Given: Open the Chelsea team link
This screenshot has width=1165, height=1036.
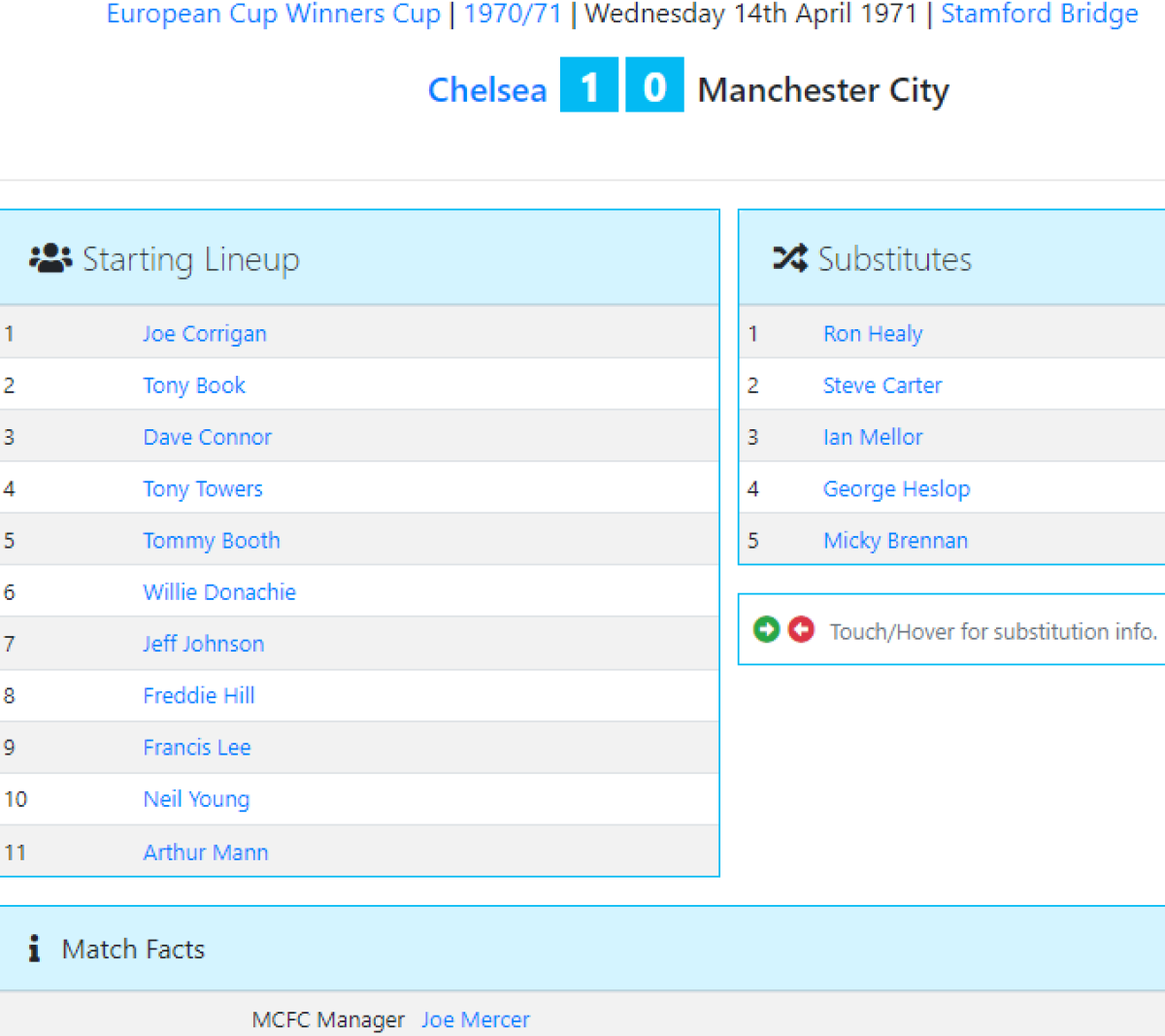Looking at the screenshot, I should coord(487,90).
